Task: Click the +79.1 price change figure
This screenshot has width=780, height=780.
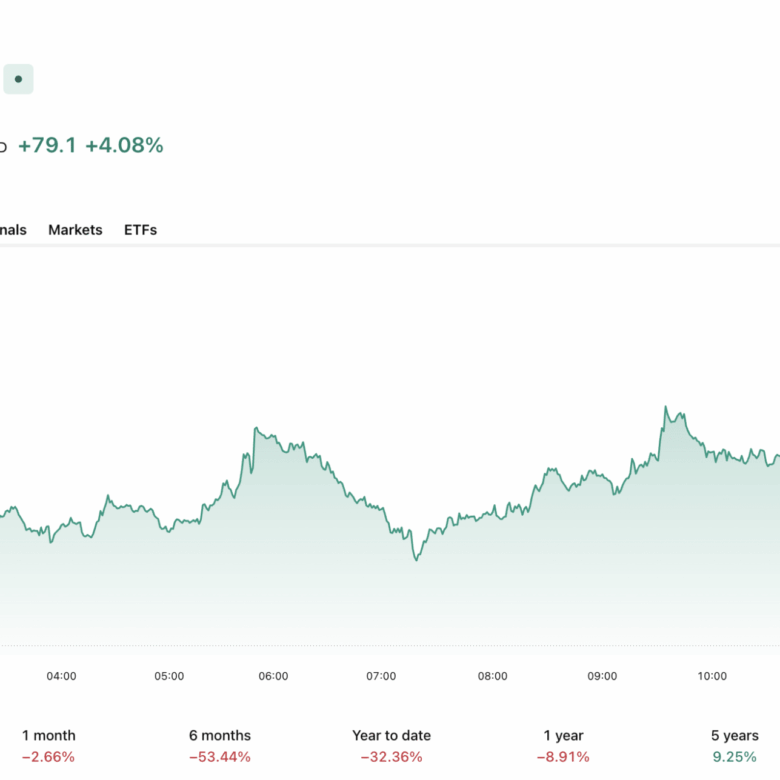Action: pyautogui.click(x=47, y=146)
